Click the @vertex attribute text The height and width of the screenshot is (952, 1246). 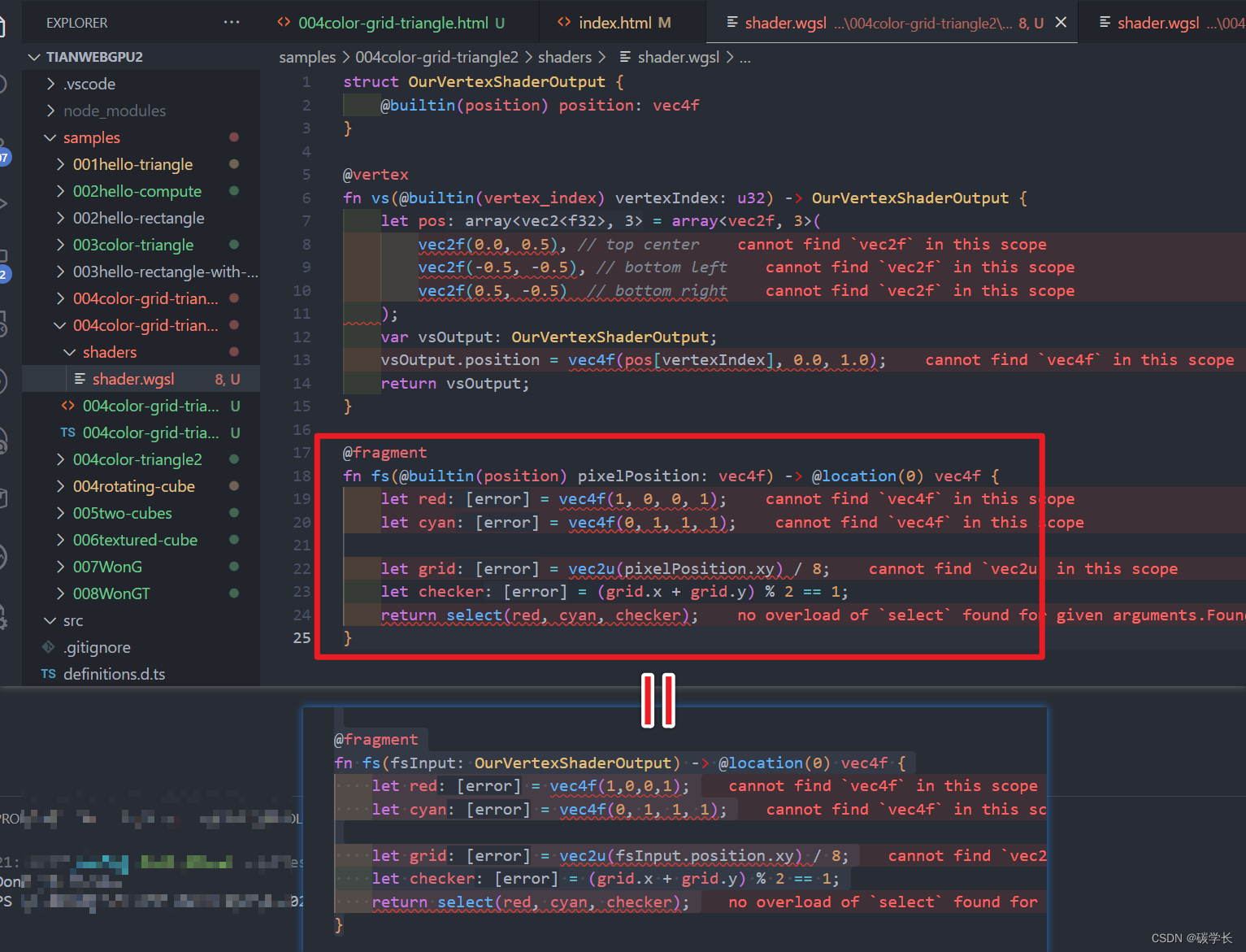pyautogui.click(x=376, y=174)
